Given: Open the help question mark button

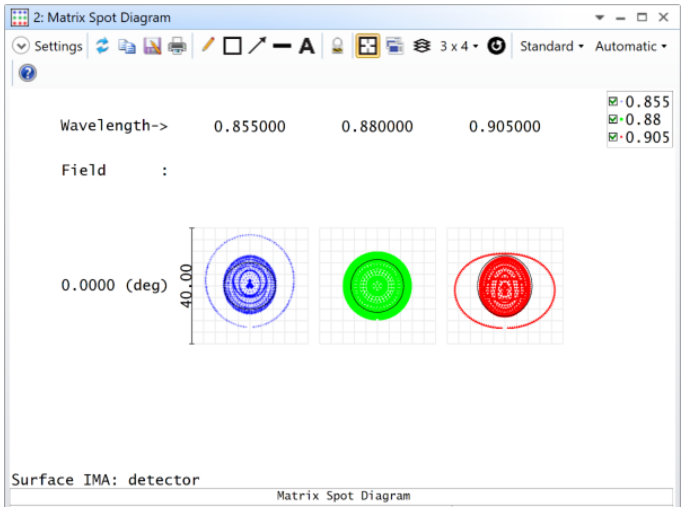Looking at the screenshot, I should point(27,73).
